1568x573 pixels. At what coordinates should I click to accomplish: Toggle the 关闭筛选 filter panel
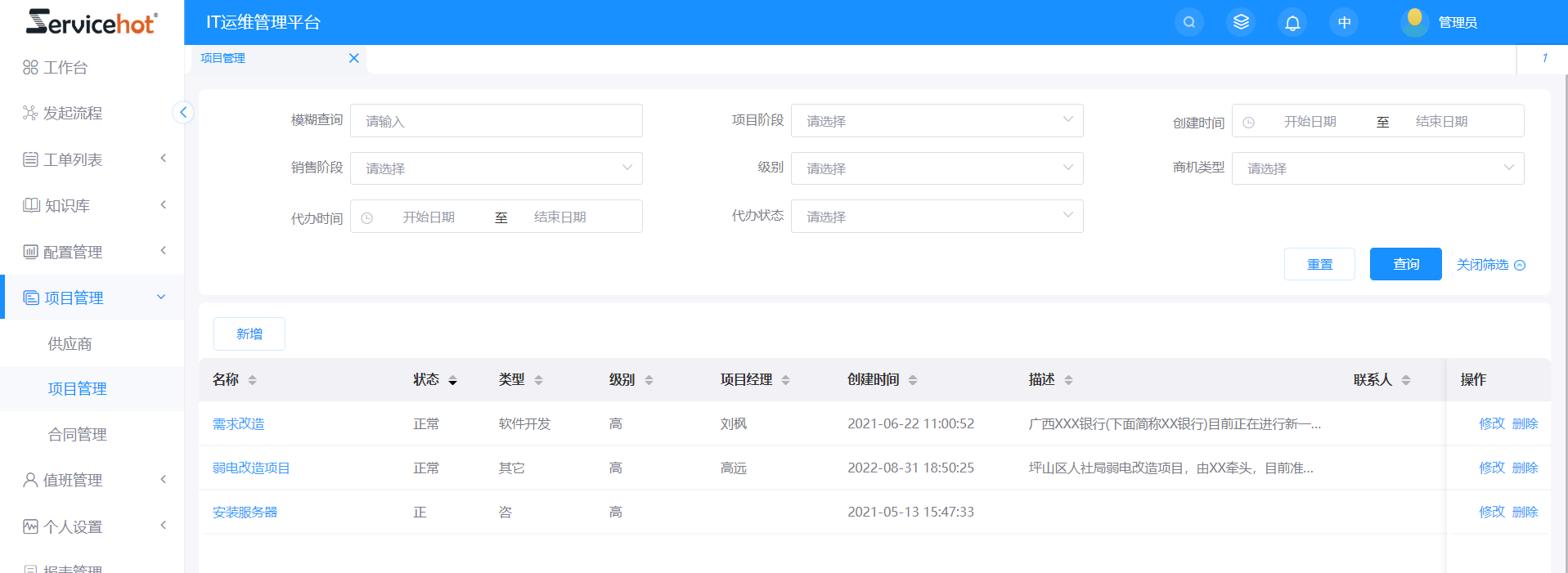pyautogui.click(x=1490, y=265)
